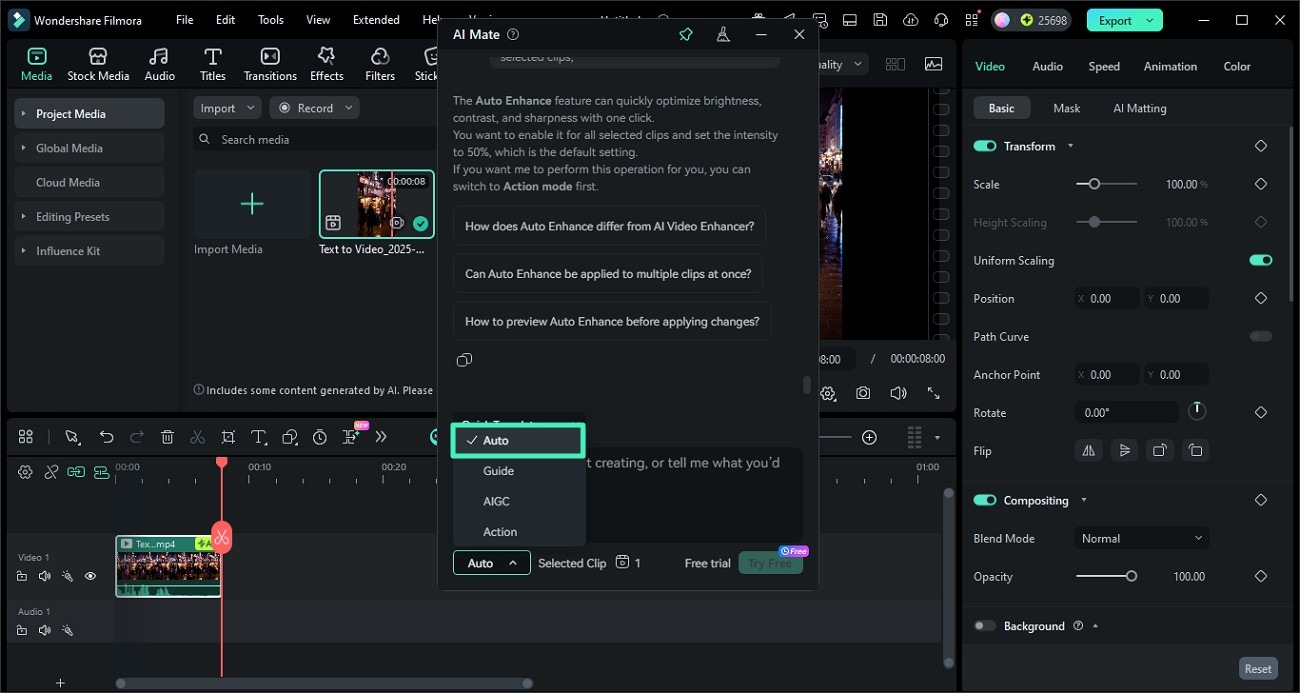Open the Stock Media panel
This screenshot has width=1300, height=693.
98,63
